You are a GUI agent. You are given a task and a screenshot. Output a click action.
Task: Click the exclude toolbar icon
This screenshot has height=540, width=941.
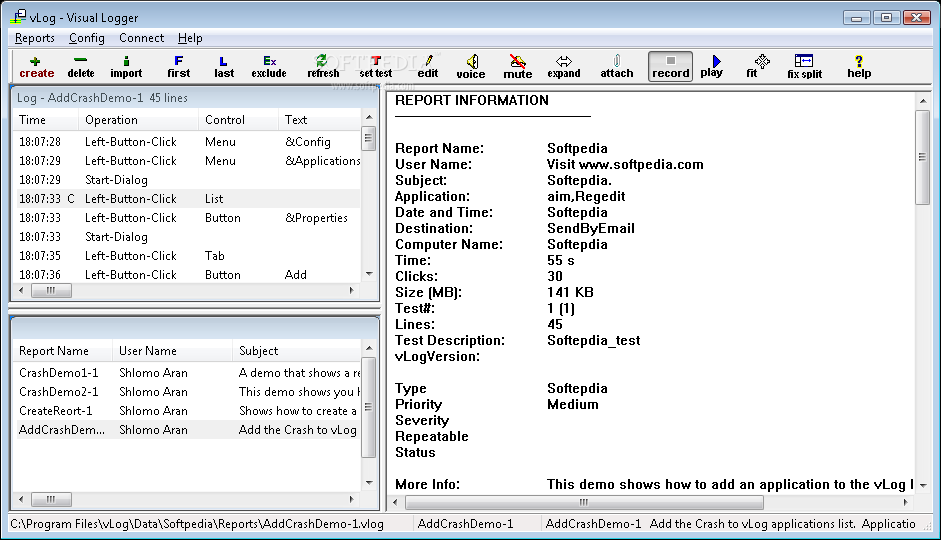pyautogui.click(x=269, y=67)
